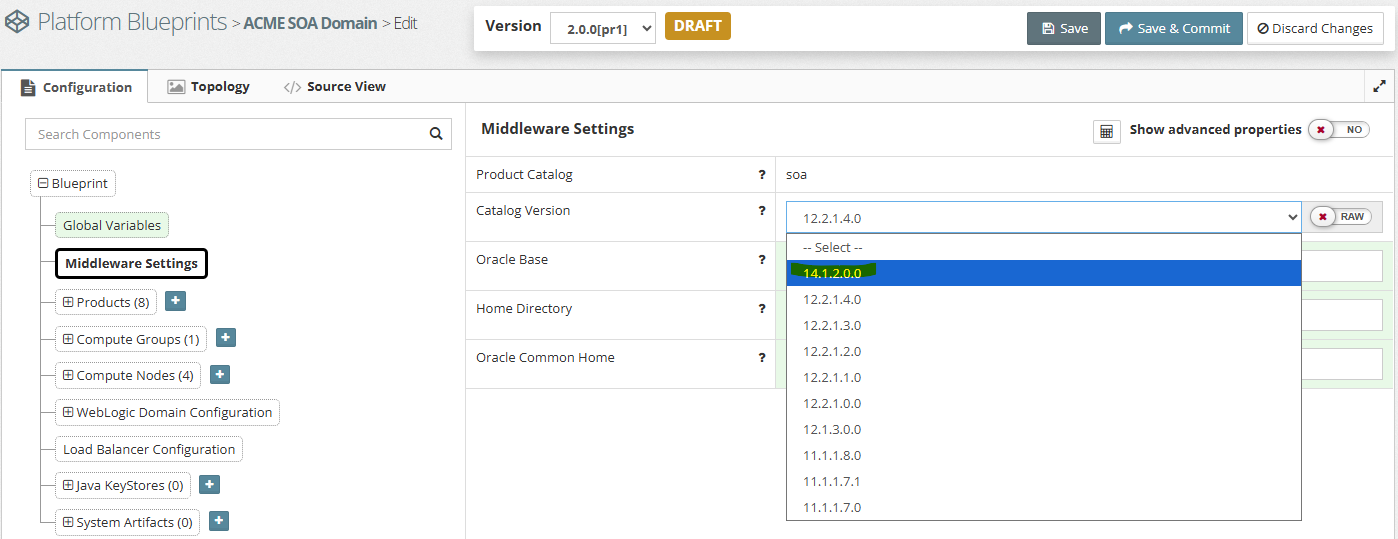Click the Save & Commit button
The width and height of the screenshot is (1398, 539).
point(1173,28)
